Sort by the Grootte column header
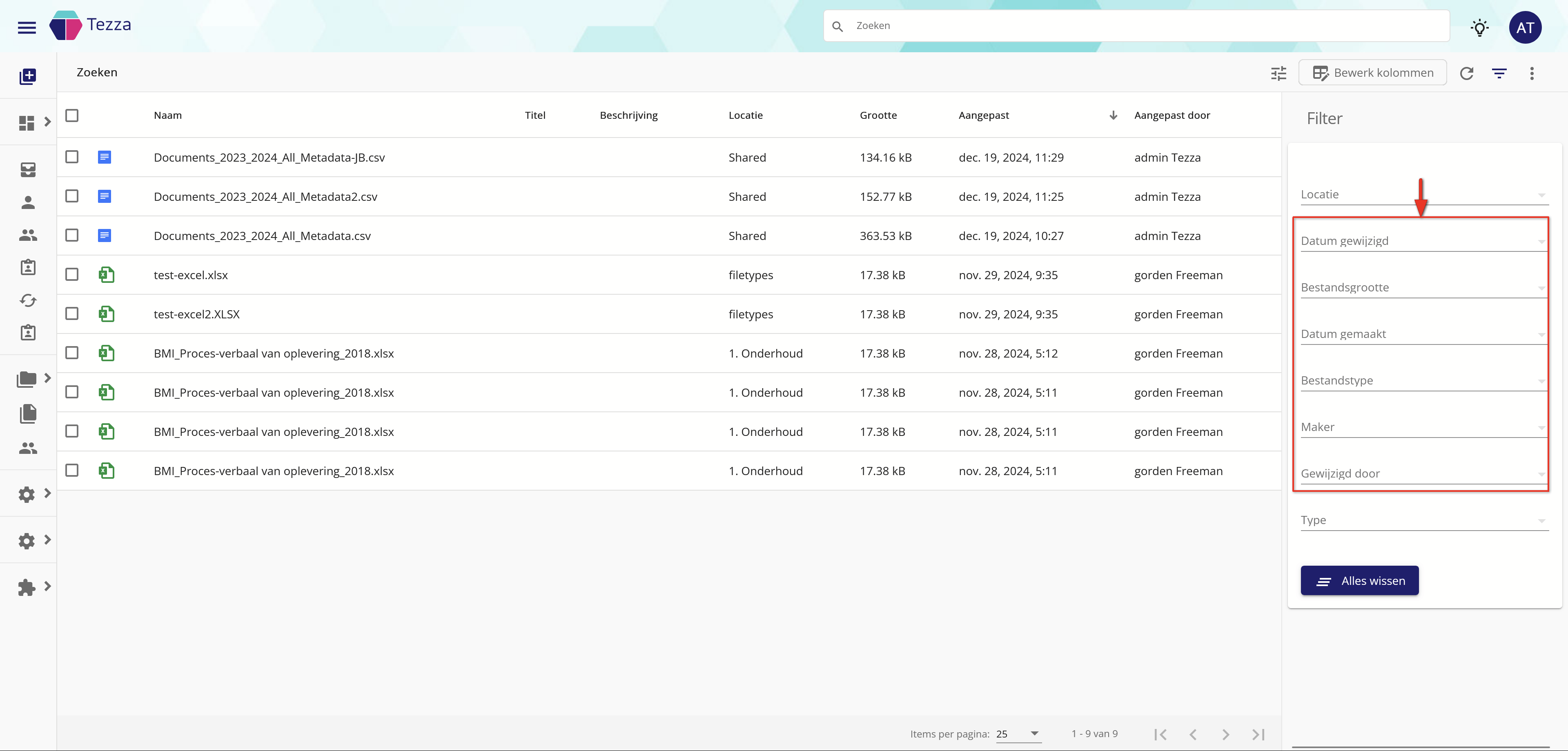Viewport: 1568px width, 751px height. [878, 116]
